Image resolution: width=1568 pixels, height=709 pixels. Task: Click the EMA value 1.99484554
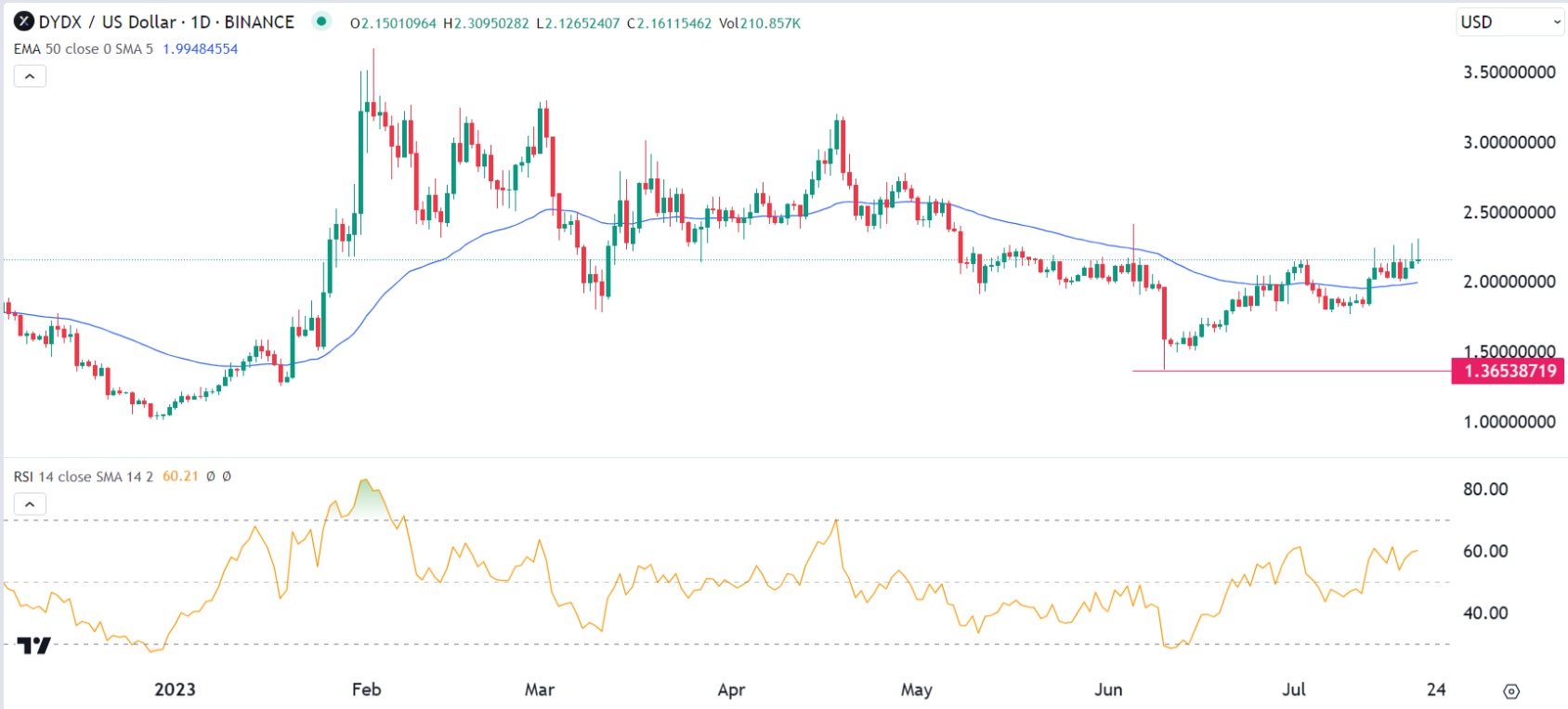pos(201,48)
